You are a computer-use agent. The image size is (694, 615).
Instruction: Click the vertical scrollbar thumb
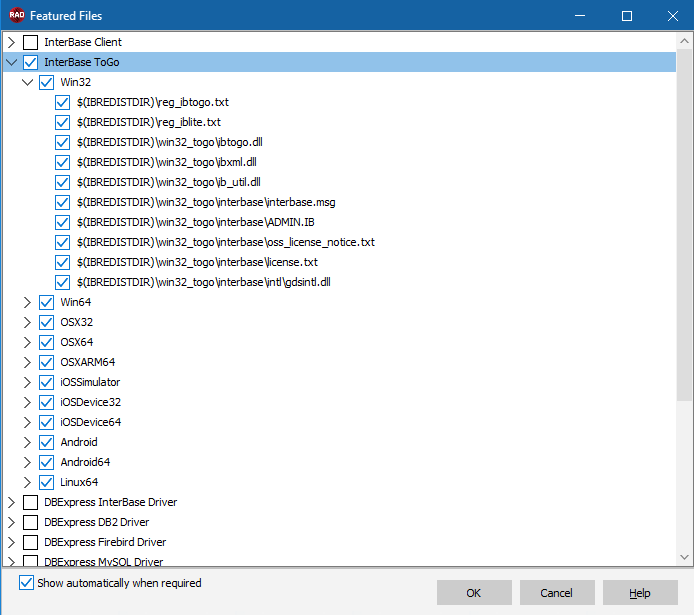tap(684, 226)
